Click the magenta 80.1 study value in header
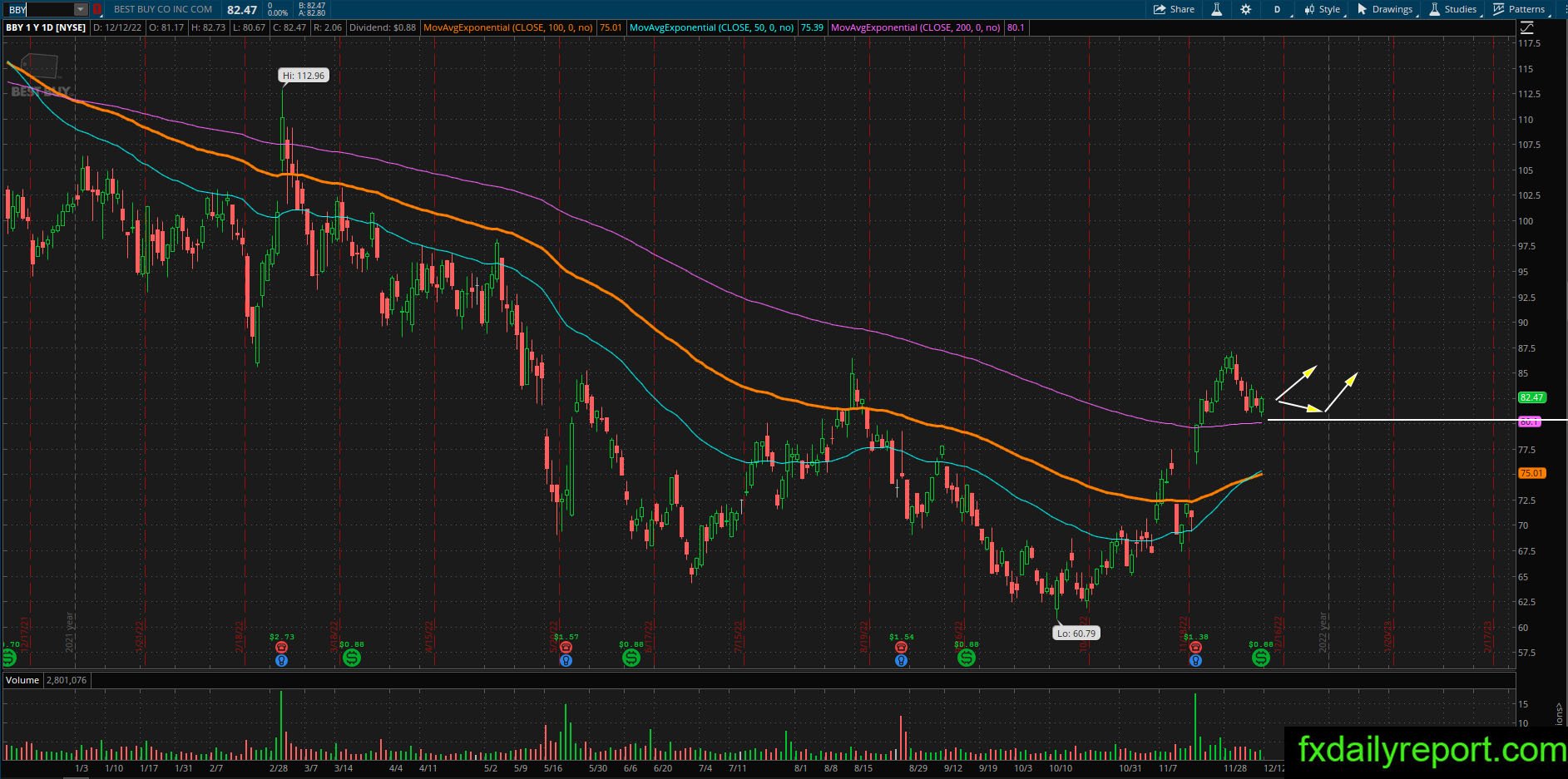1568x779 pixels. click(x=1016, y=27)
